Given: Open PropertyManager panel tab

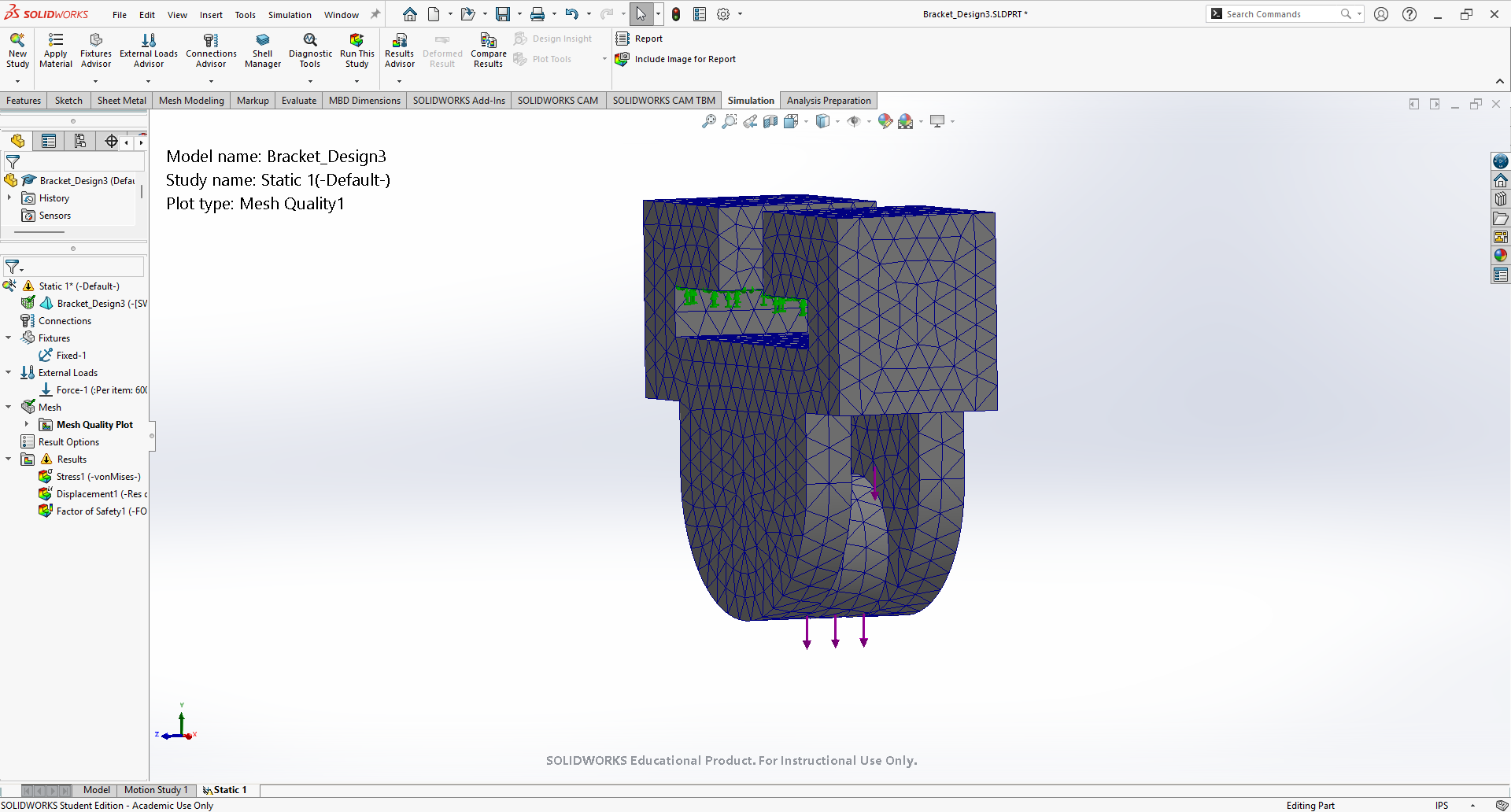Looking at the screenshot, I should (49, 141).
